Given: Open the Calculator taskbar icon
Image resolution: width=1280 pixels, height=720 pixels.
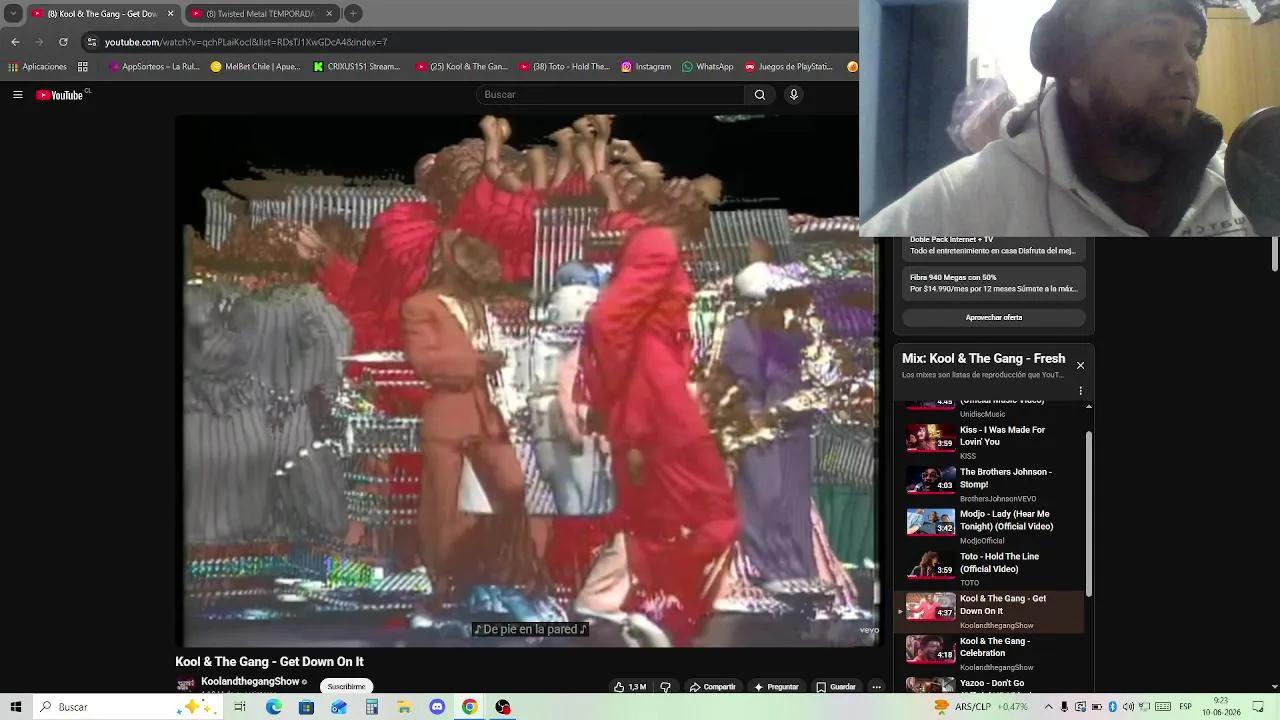Looking at the screenshot, I should tap(371, 707).
